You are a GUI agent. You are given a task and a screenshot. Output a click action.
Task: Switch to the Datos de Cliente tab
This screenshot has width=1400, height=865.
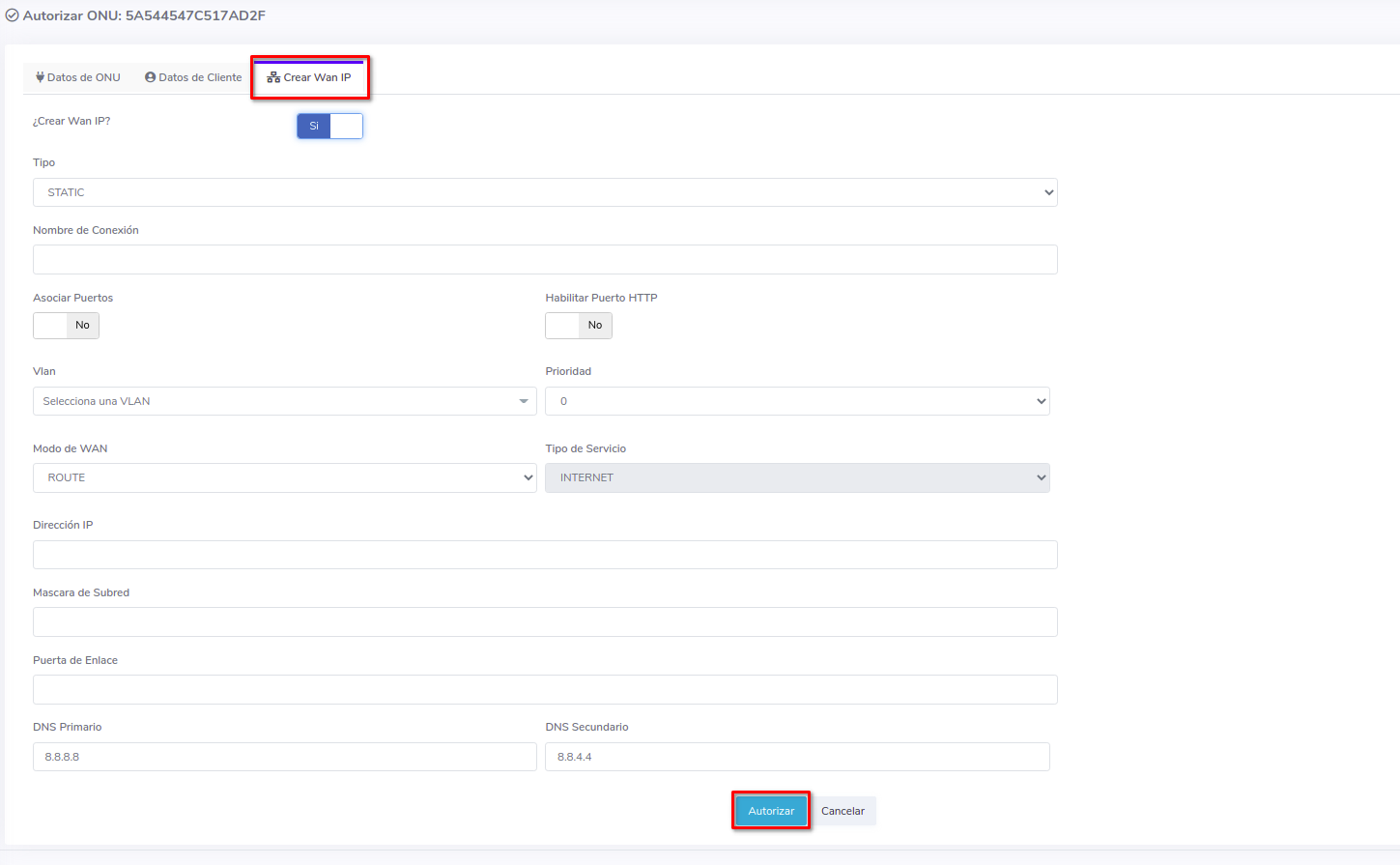click(x=193, y=77)
